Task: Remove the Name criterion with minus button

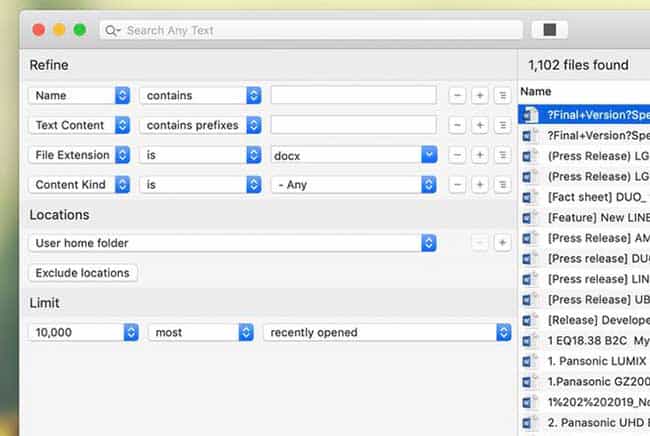Action: pyautogui.click(x=457, y=95)
